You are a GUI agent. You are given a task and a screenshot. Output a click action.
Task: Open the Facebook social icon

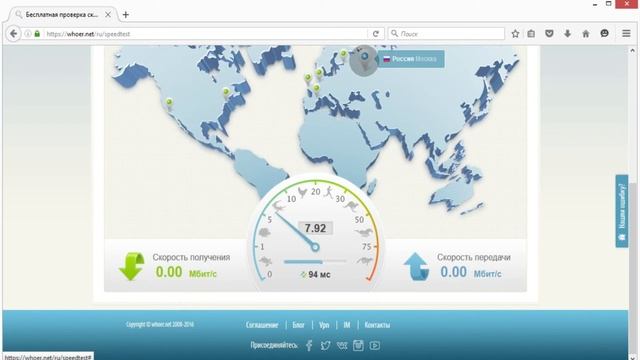point(309,346)
